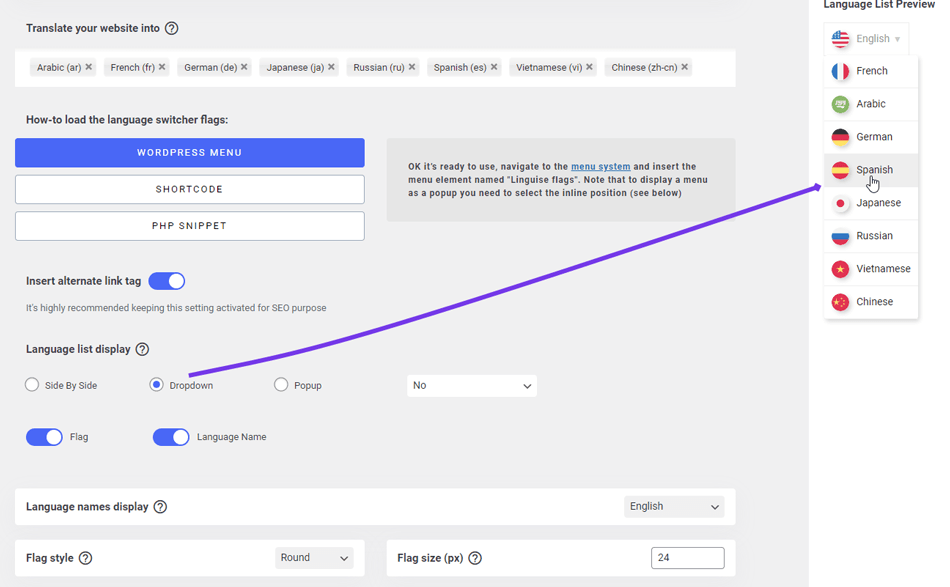This screenshot has width=950, height=587.
Task: Remove French (fr) language tag
Action: coord(162,67)
